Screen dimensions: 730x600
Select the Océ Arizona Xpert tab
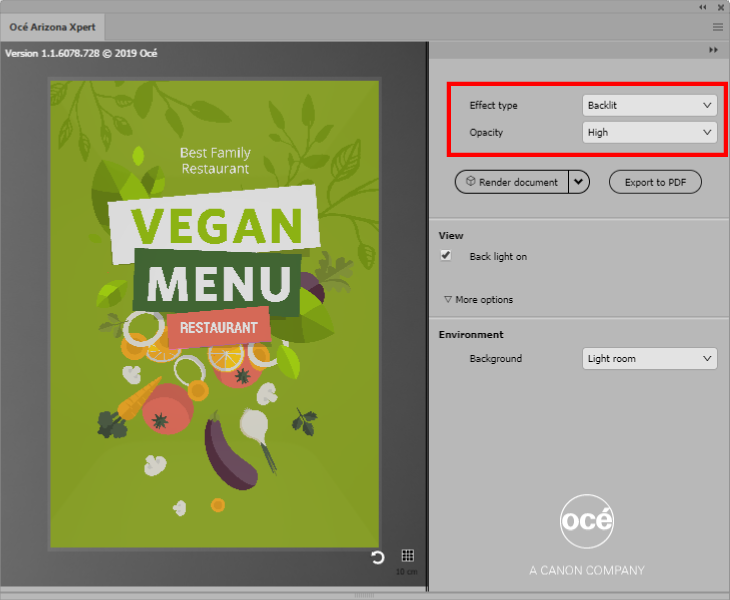[52, 28]
